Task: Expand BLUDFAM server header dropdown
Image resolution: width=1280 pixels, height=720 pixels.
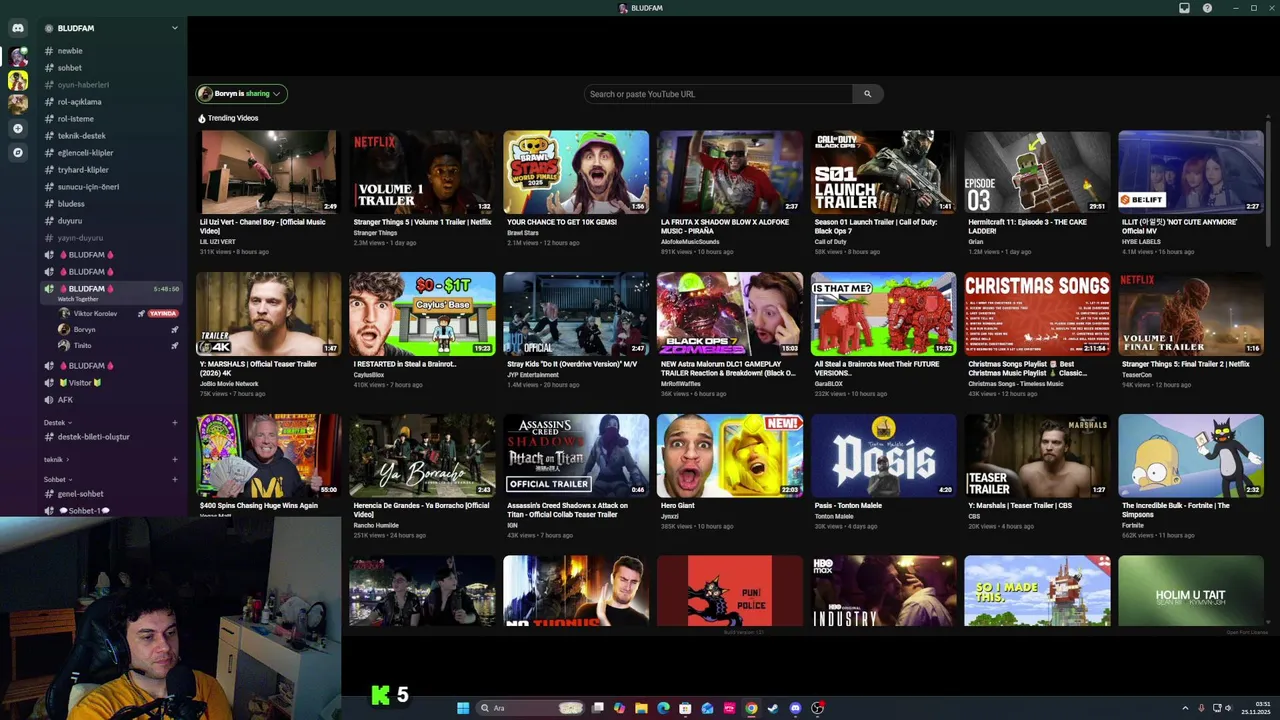Action: pos(174,28)
